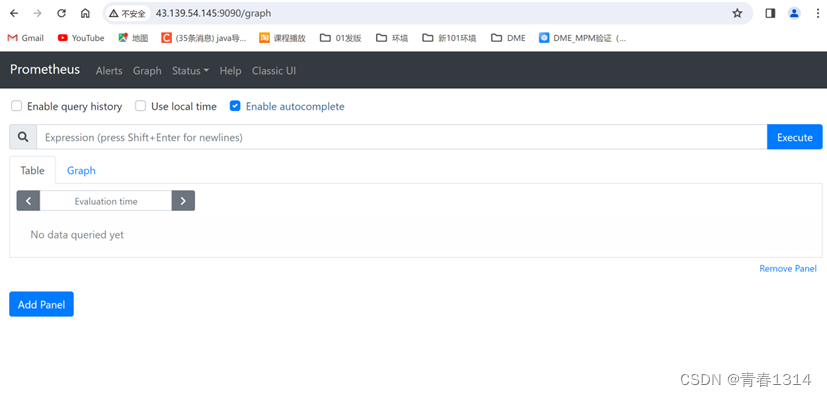The image size is (827, 397).
Task: Click the browser forward arrow
Action: pos(37,14)
